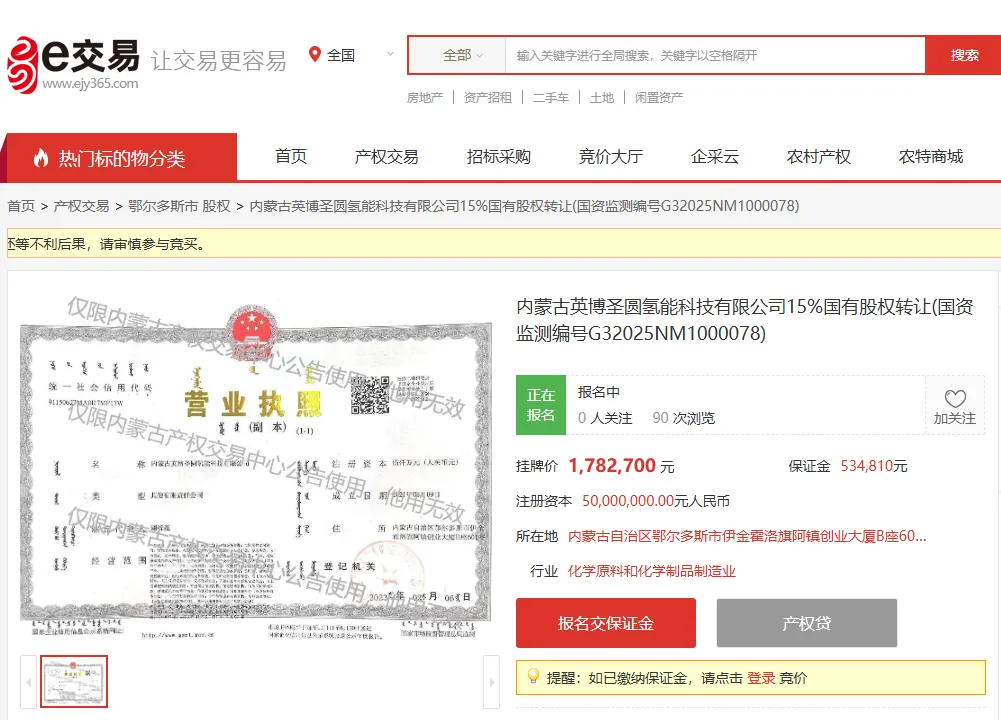The image size is (1001, 720).
Task: Open the 农特商城 section
Action: click(932, 157)
